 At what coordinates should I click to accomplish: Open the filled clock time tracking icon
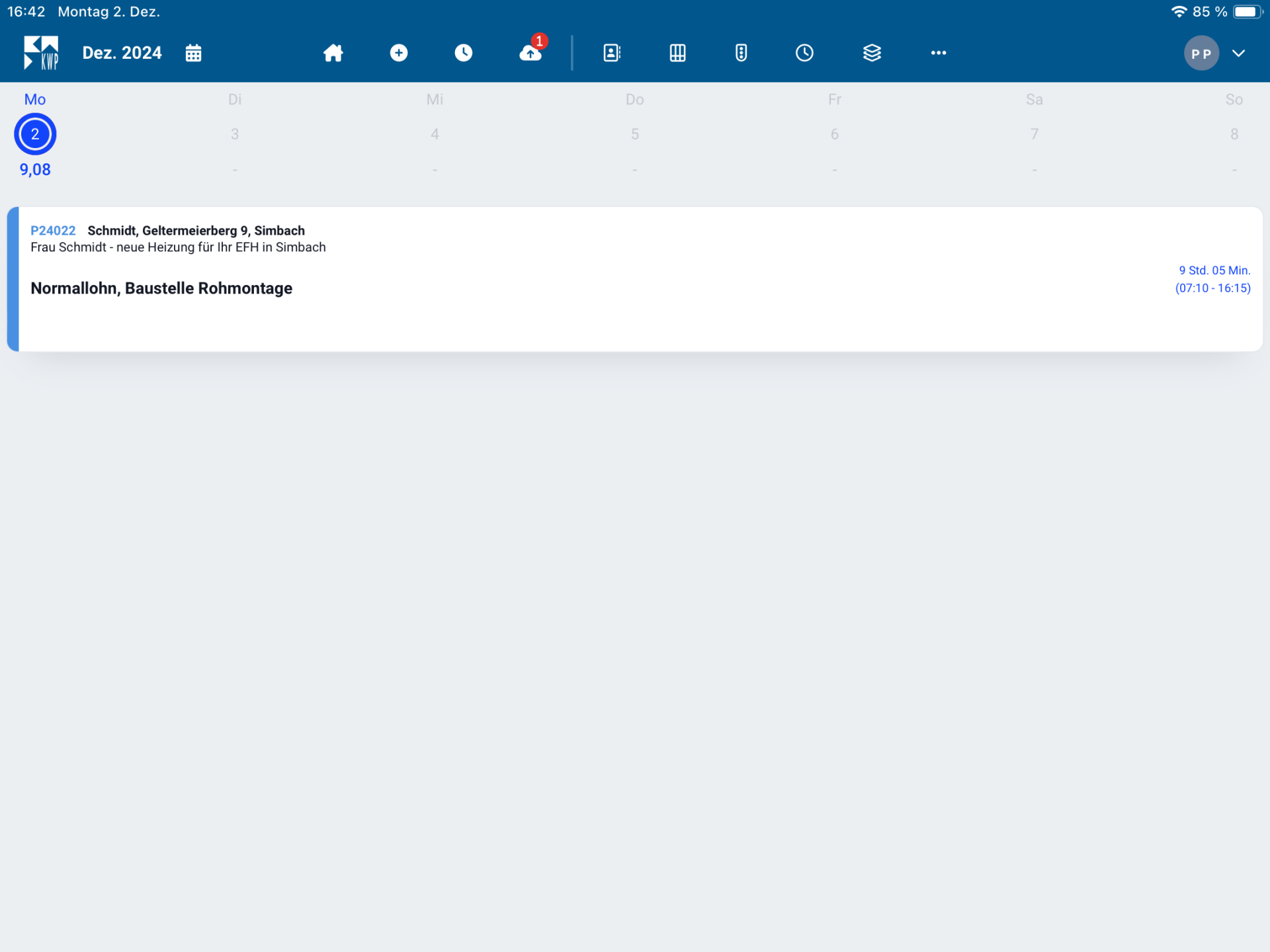(464, 53)
